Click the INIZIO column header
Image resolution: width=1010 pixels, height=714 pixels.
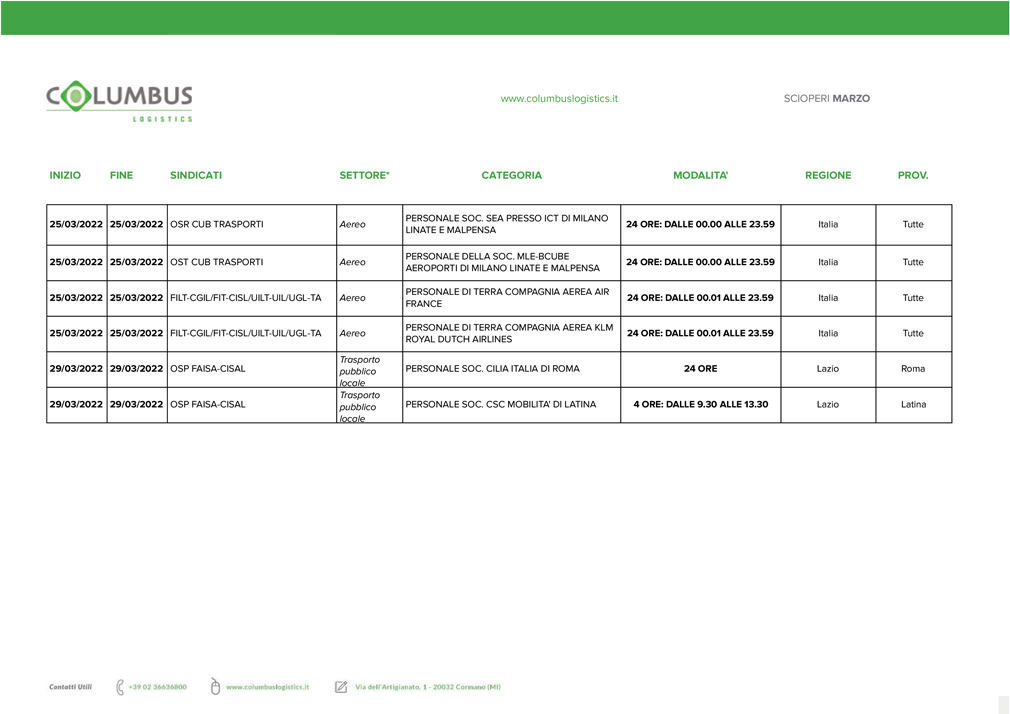coord(65,175)
